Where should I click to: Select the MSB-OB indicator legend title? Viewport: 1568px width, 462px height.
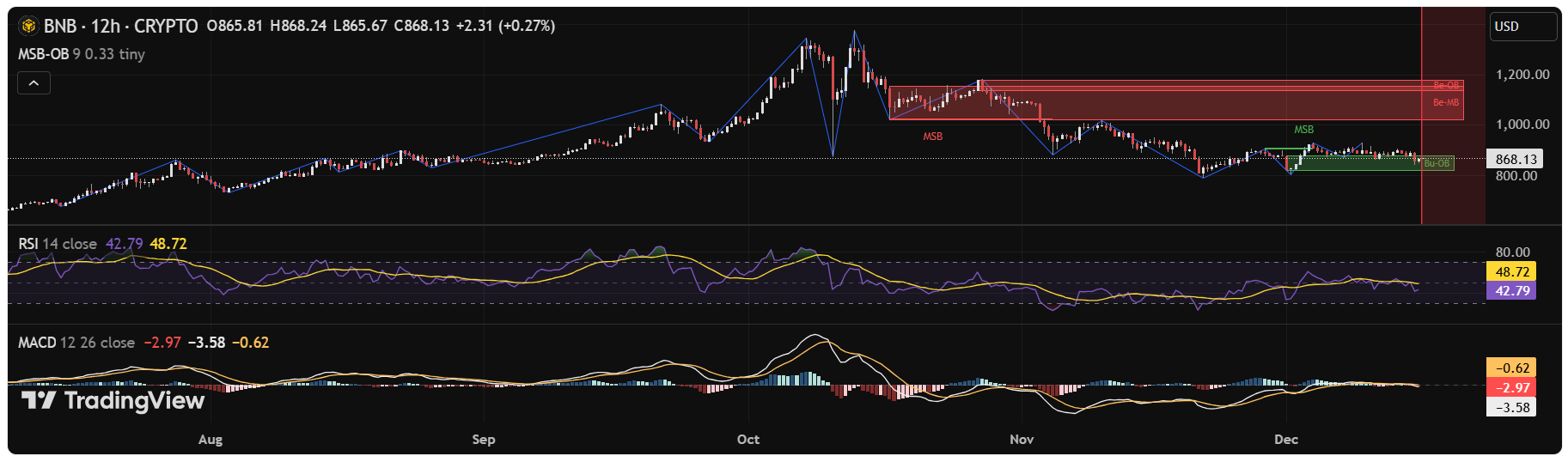43,54
